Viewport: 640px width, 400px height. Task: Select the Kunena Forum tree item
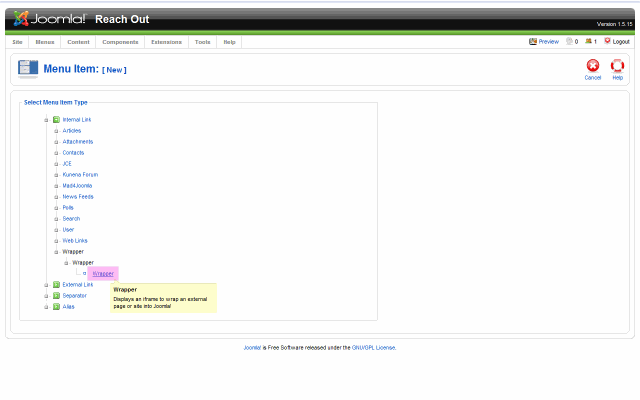(x=80, y=175)
